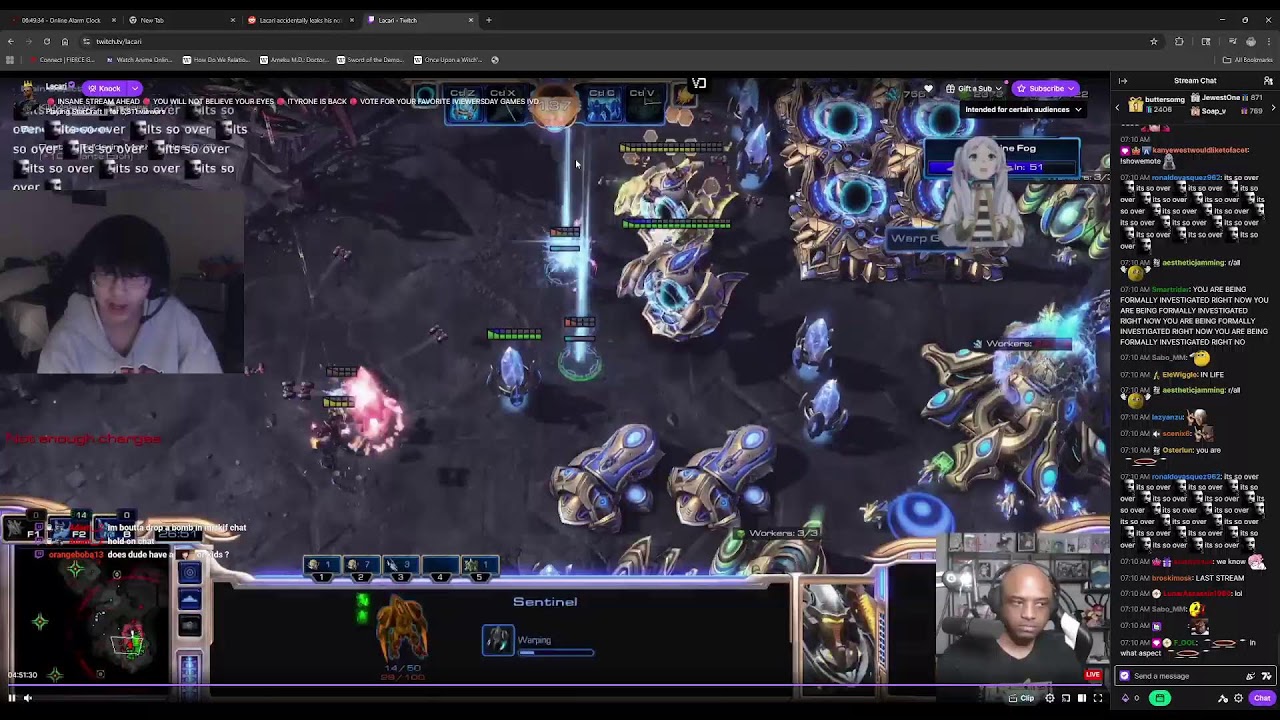Open browser media controls icon
The height and width of the screenshot is (720, 1280).
point(1232,41)
